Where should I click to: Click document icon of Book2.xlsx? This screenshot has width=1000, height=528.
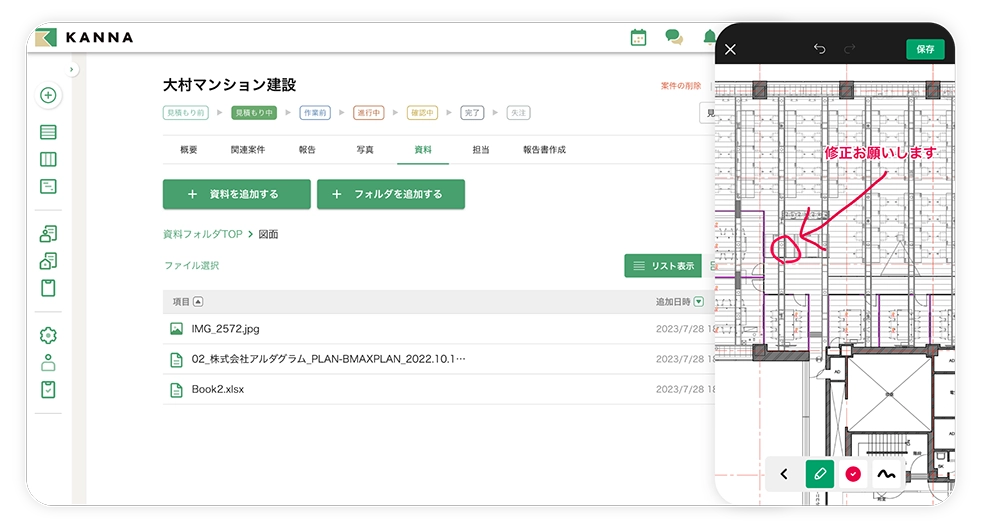point(176,390)
